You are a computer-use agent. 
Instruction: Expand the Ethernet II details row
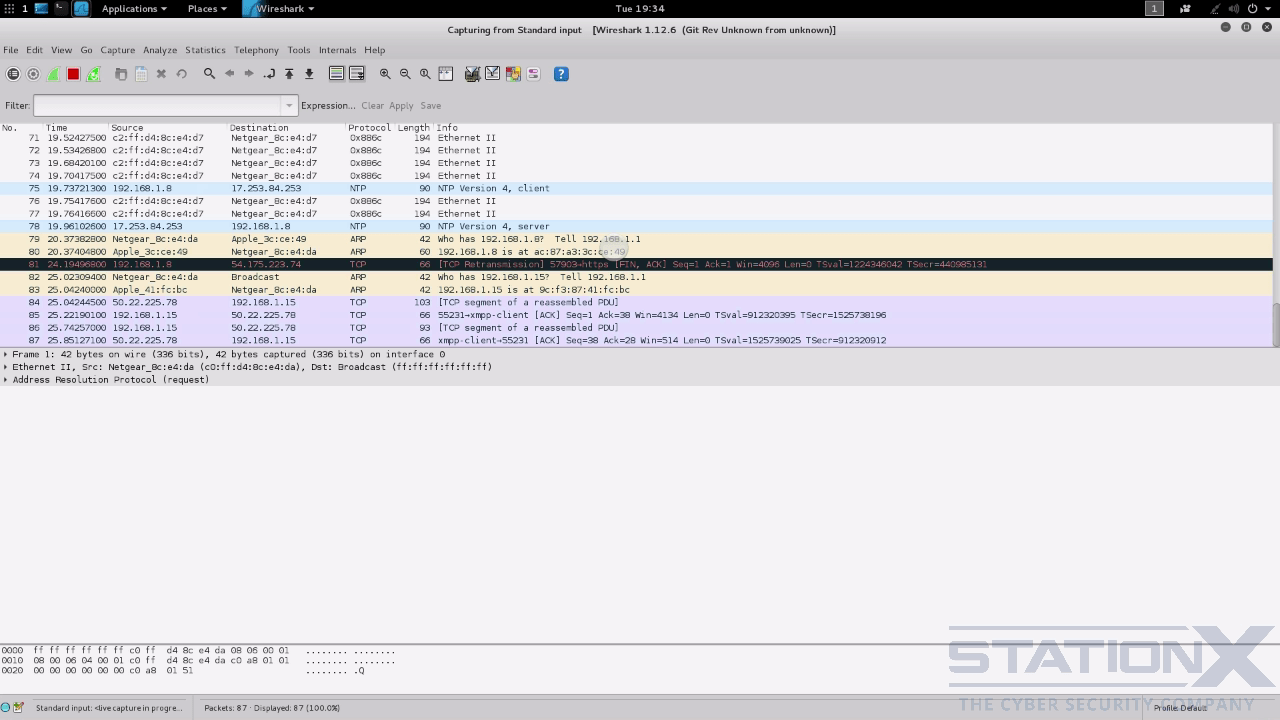[6, 367]
